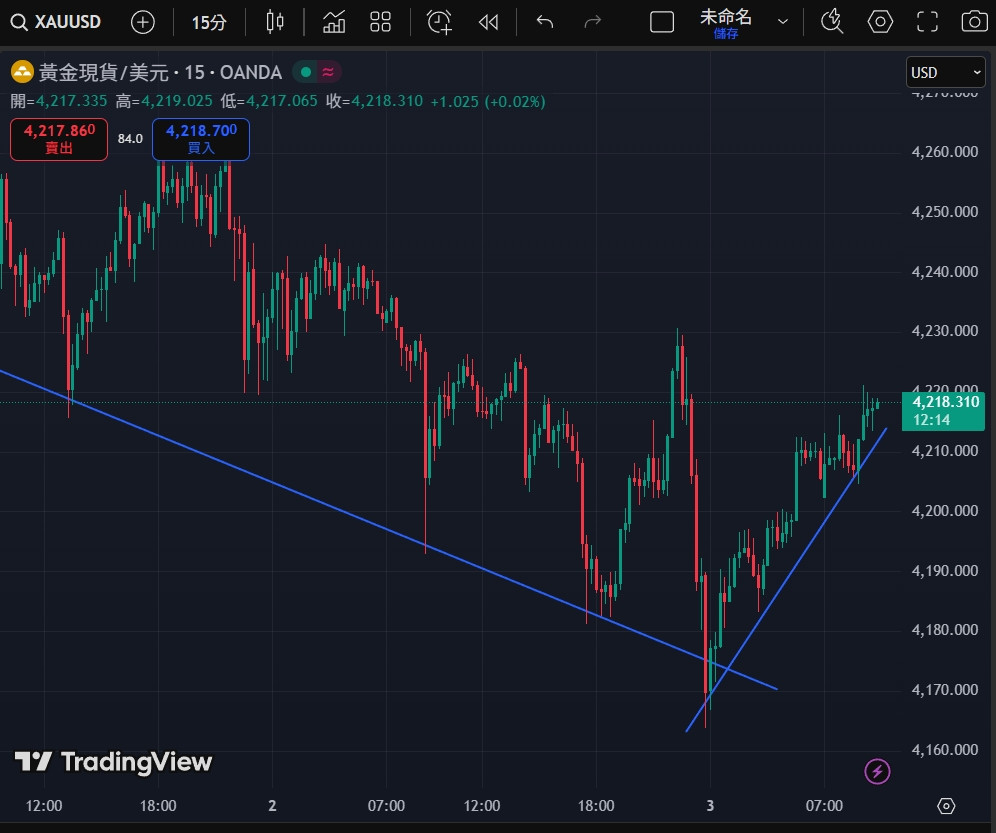Open the XAUUSD symbol search
Viewport: 996px width, 833px height.
[56, 22]
